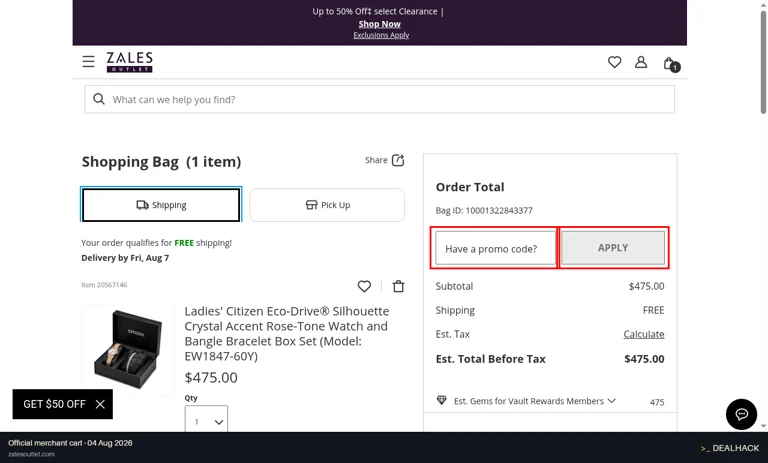768x463 pixels.
Task: Remove item with the trash icon
Action: tap(399, 286)
